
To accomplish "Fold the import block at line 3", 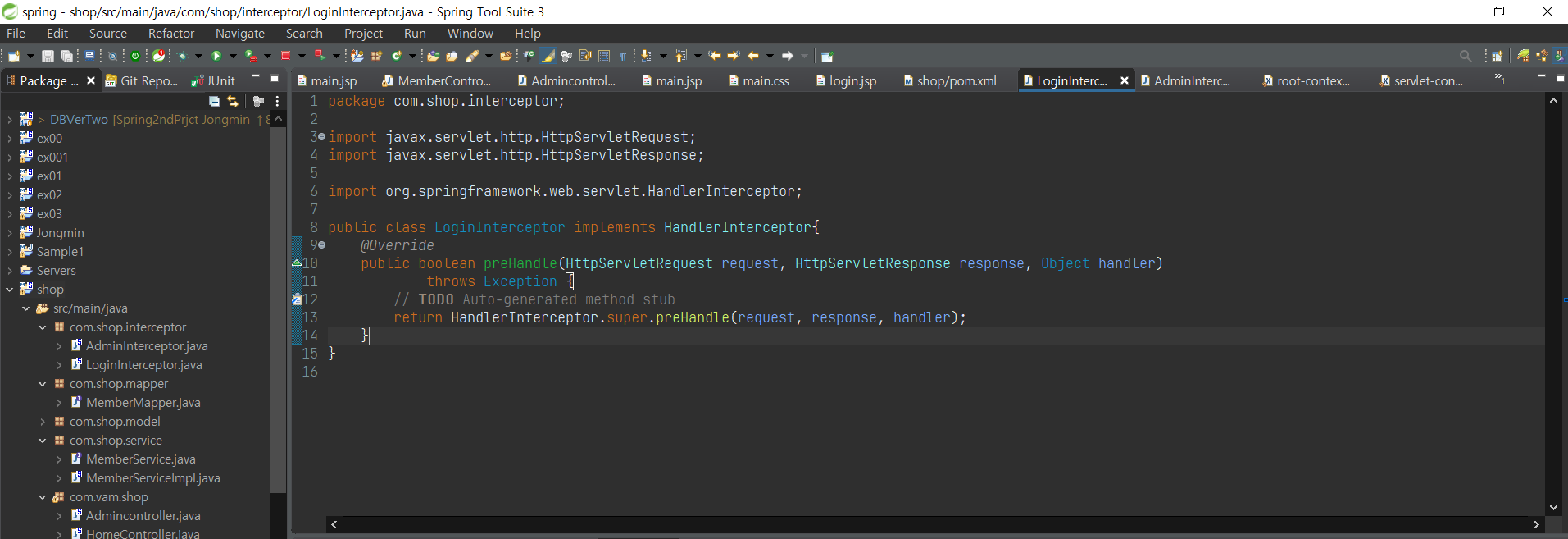I will click(321, 137).
